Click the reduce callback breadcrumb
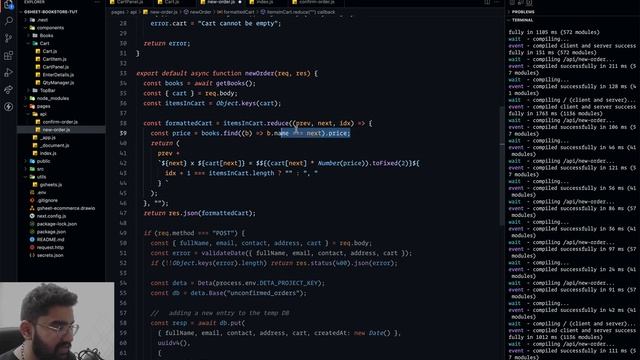 (x=298, y=12)
